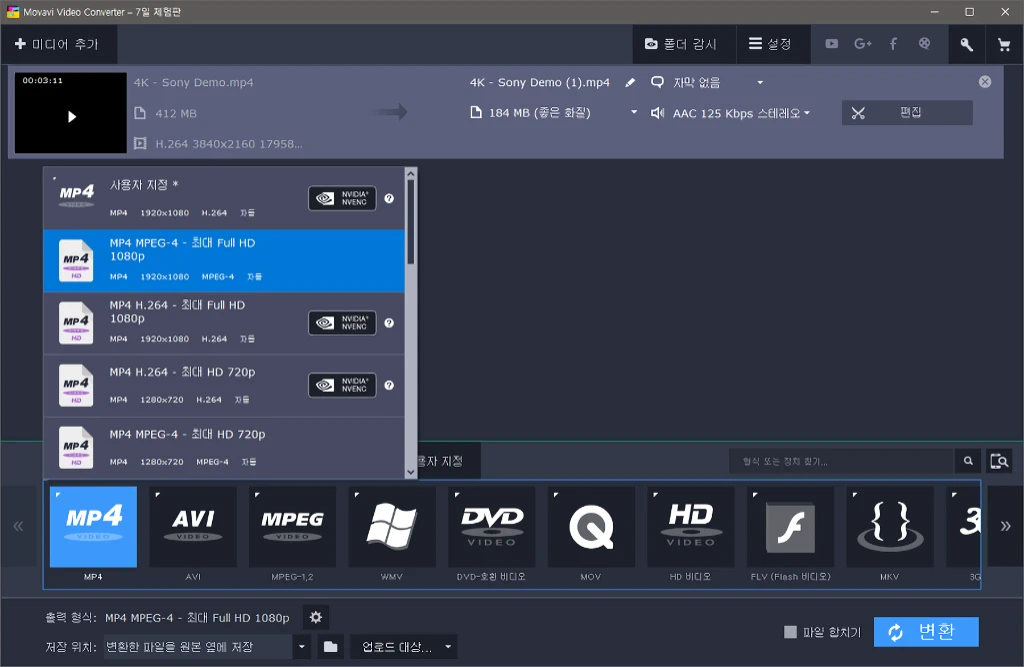The height and width of the screenshot is (667, 1024).
Task: Click the format search input field
Action: 841,461
